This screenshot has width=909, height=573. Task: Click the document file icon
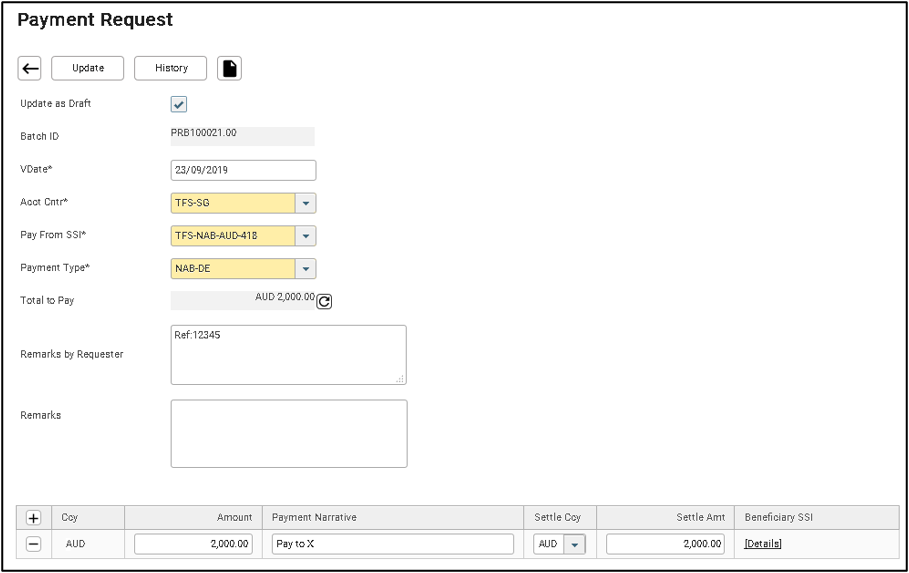pyautogui.click(x=229, y=68)
